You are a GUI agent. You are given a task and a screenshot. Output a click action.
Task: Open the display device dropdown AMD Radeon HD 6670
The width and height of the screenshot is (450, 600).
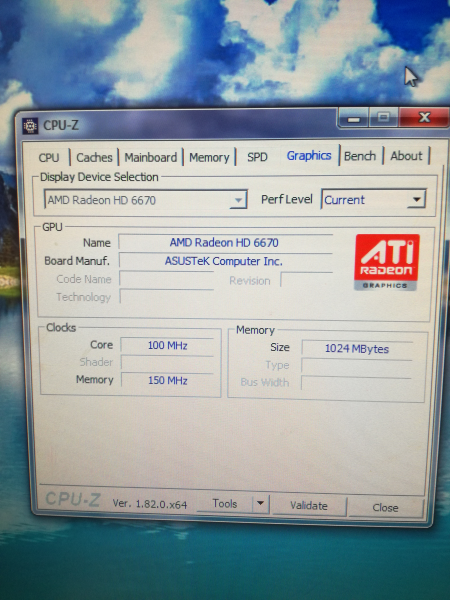point(145,200)
